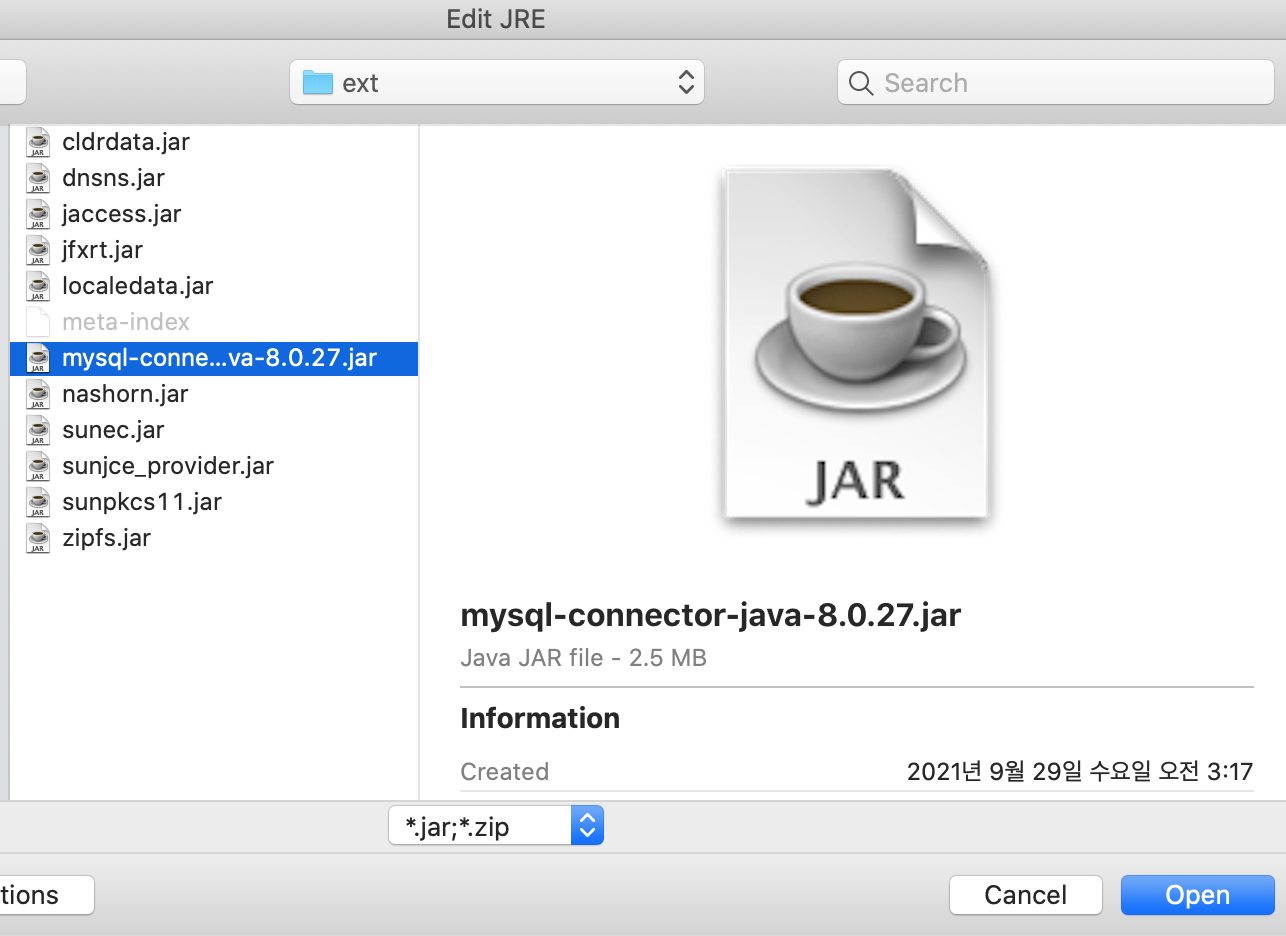Click the Java JAR file - 2.5 MB text

click(583, 657)
